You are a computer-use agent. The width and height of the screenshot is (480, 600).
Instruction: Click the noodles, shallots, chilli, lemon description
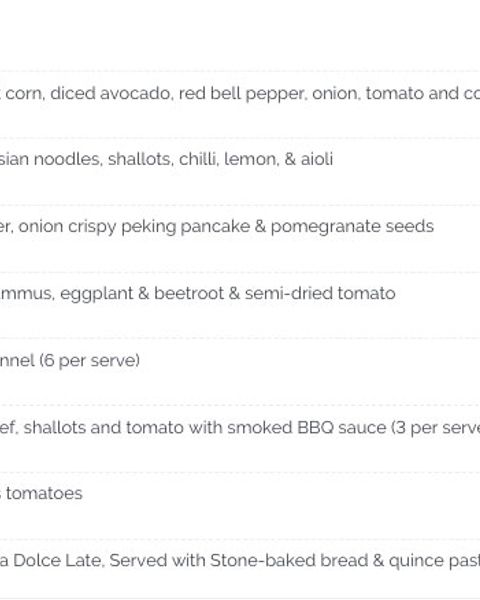pyautogui.click(x=167, y=159)
